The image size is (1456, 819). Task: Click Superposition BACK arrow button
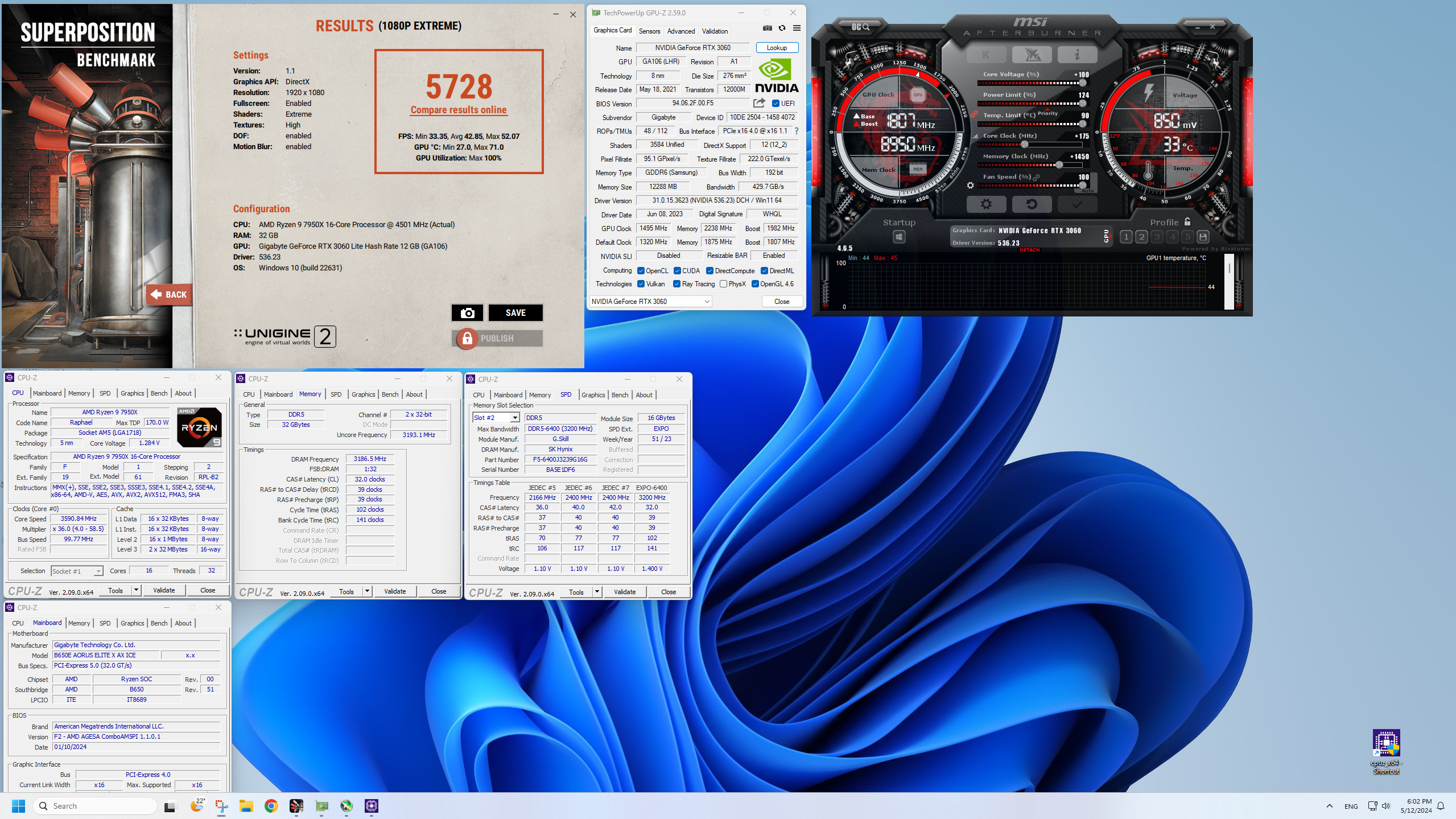(169, 294)
